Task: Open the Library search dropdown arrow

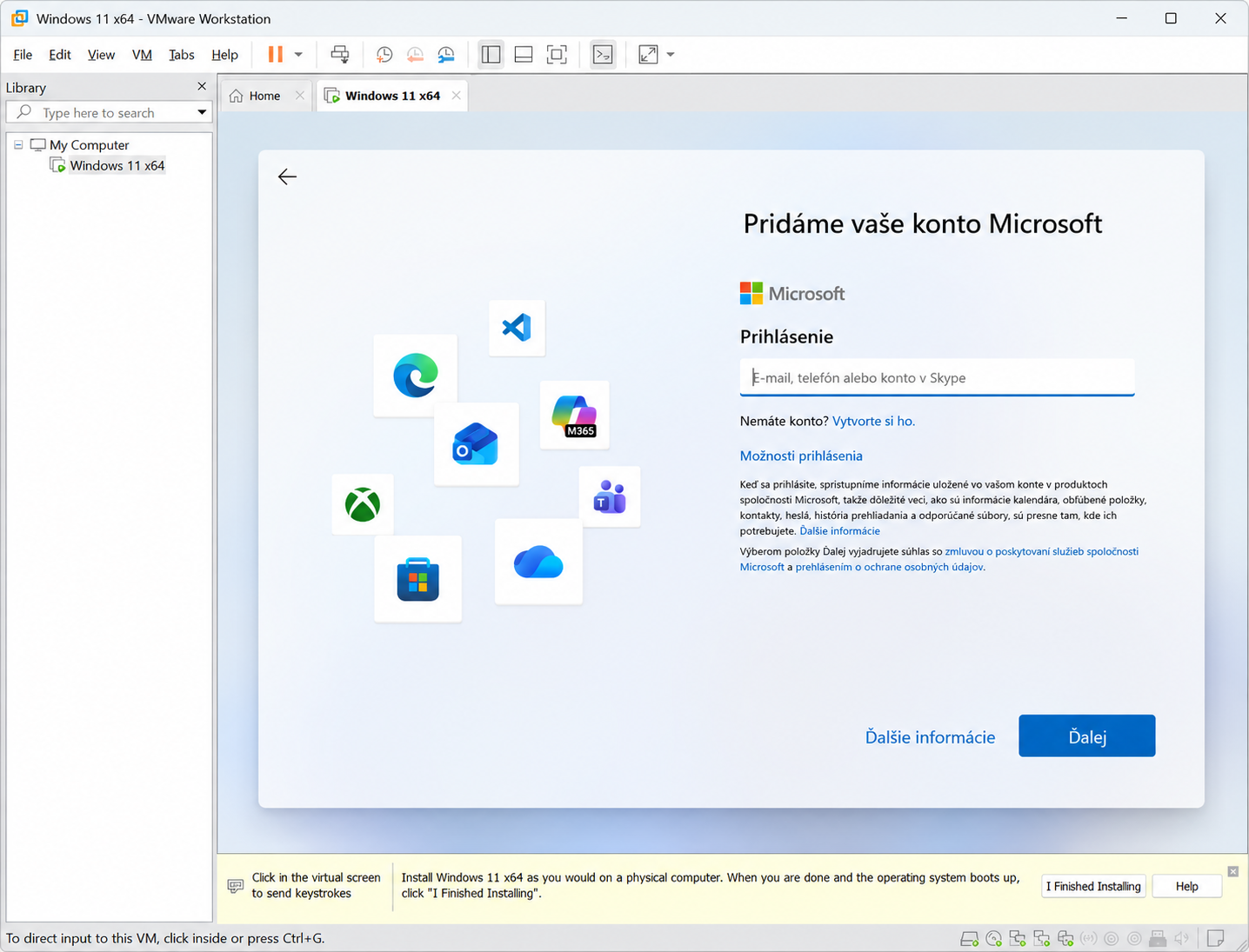Action: (x=202, y=113)
